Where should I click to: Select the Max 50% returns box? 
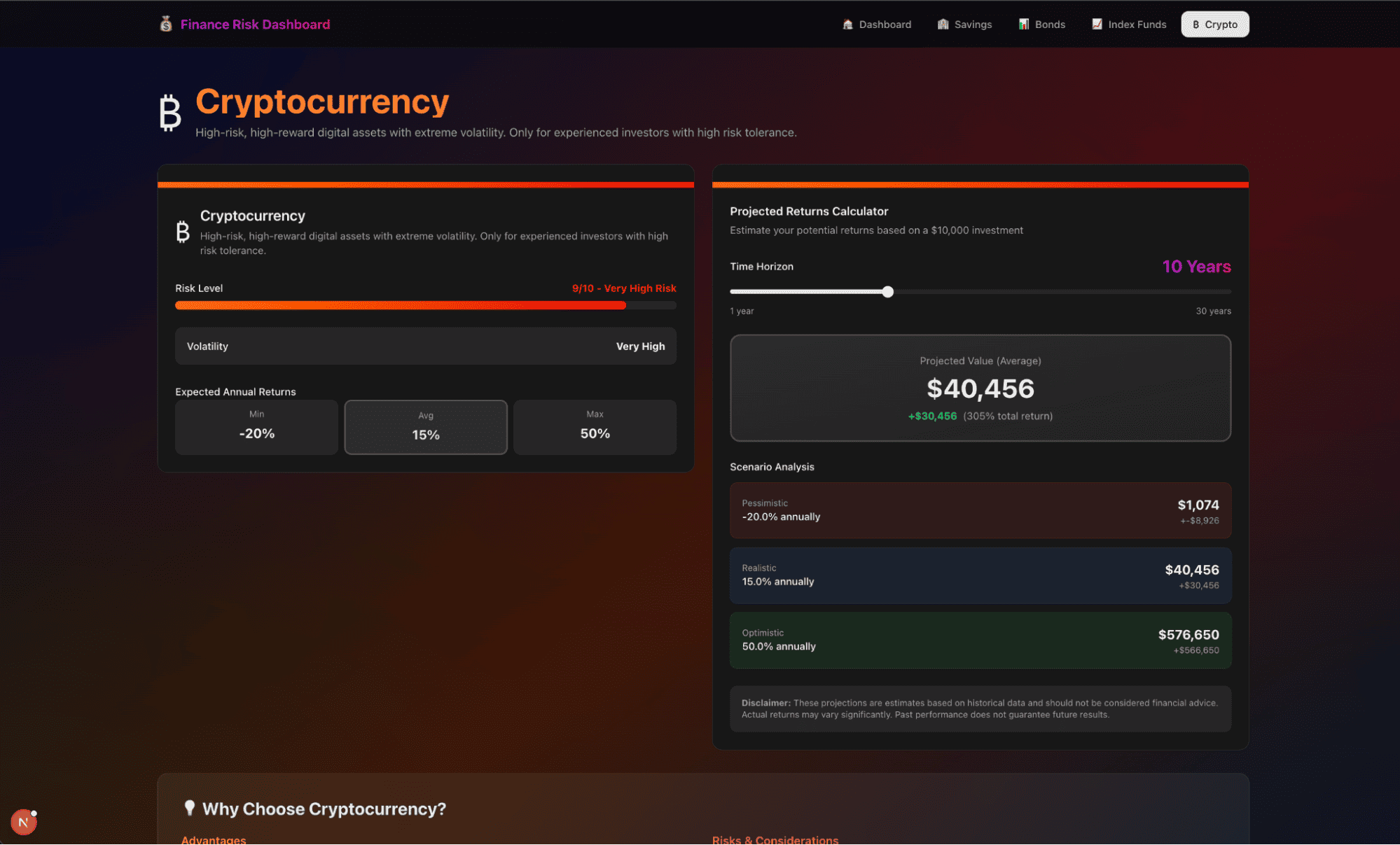coord(595,427)
